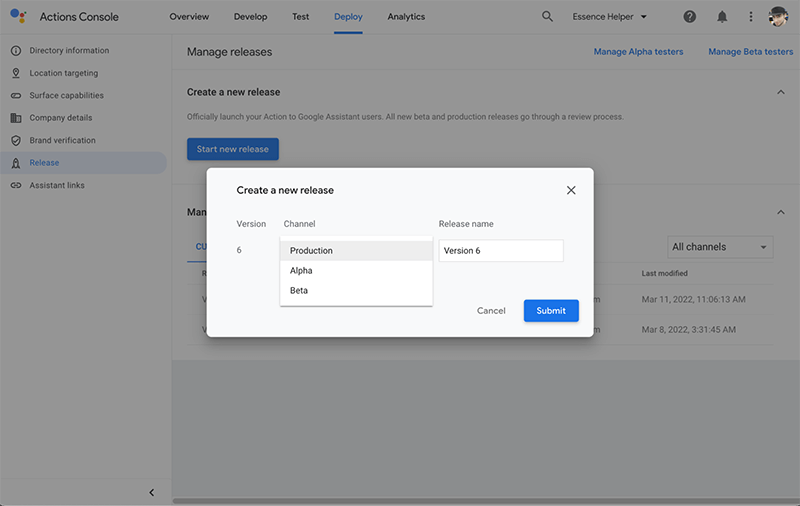Click the Surface capabilities icon

tap(16, 95)
